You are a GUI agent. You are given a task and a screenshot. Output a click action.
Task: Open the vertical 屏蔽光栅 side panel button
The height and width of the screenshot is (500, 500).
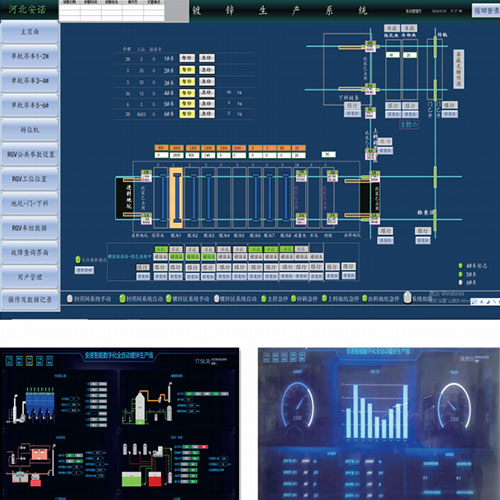[x=459, y=69]
